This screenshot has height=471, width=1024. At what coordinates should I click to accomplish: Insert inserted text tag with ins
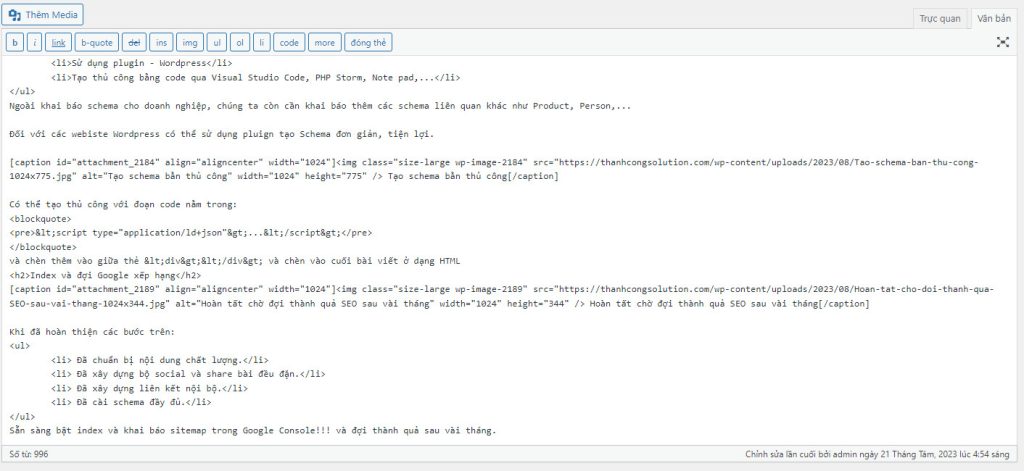click(161, 42)
